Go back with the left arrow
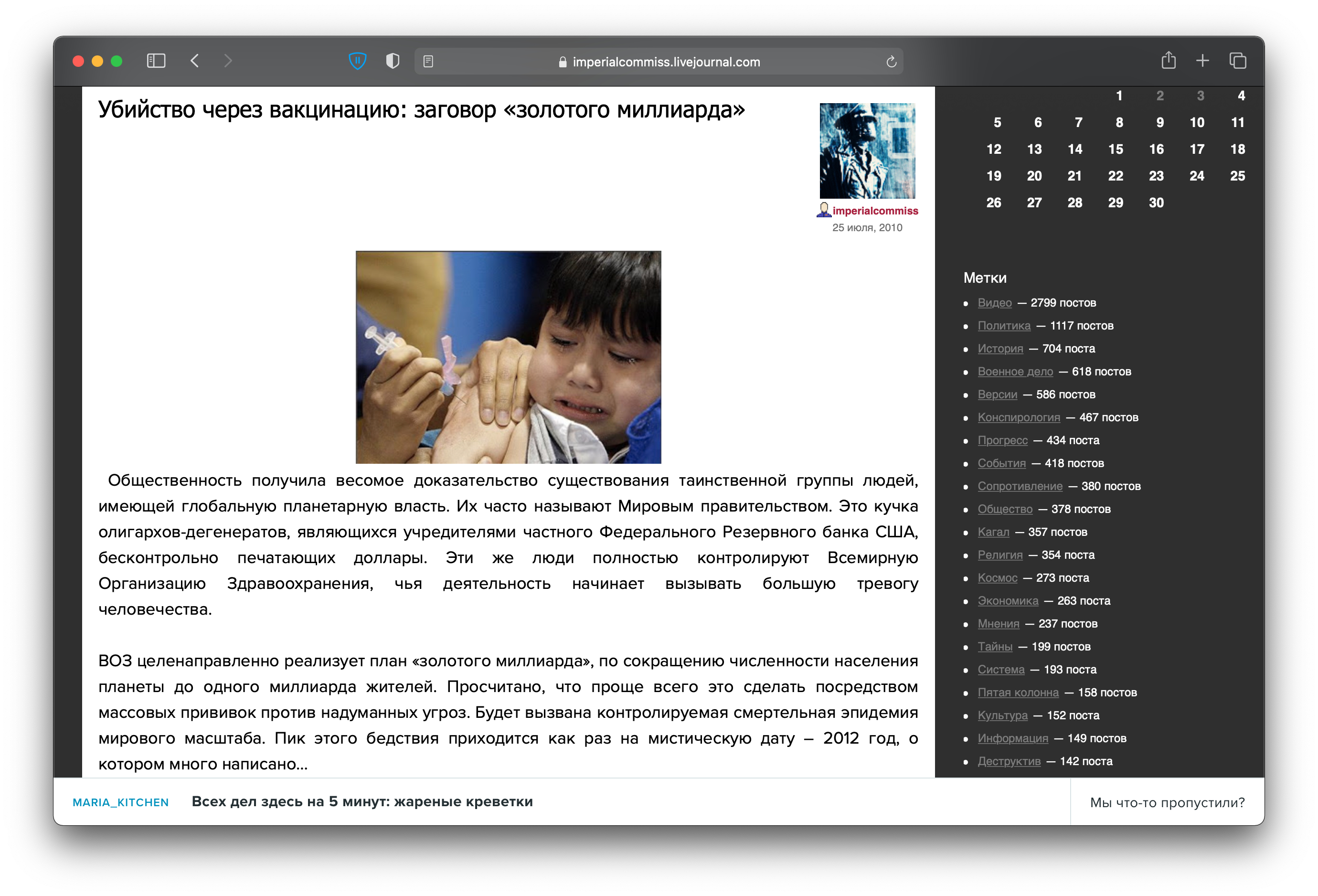Image resolution: width=1318 pixels, height=896 pixels. (194, 61)
